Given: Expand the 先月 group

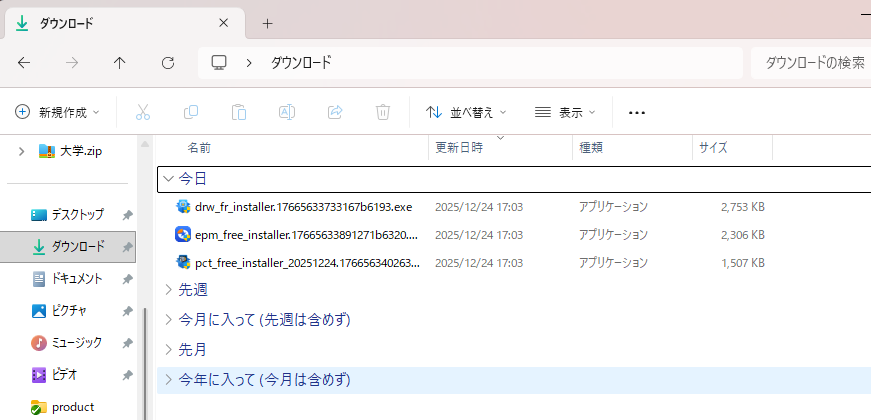Looking at the screenshot, I should pos(169,349).
